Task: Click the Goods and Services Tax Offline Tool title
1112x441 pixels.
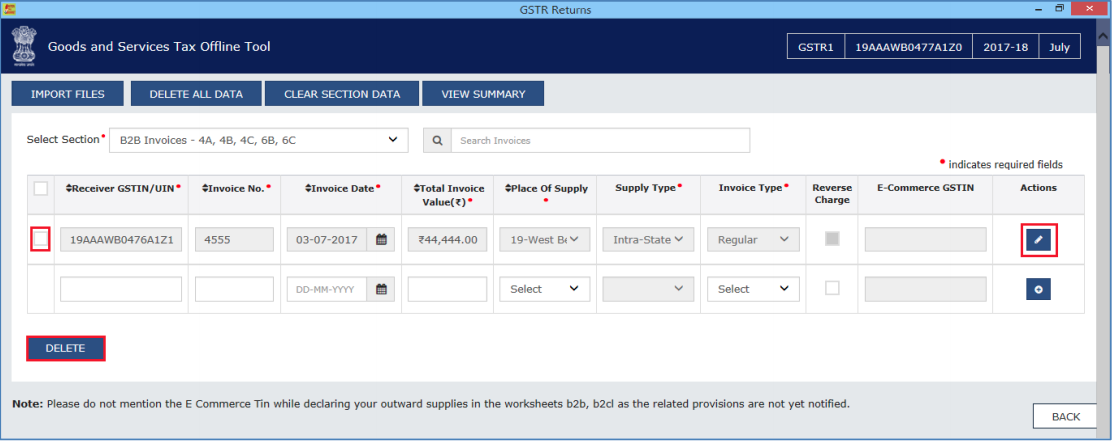Action: coord(159,47)
